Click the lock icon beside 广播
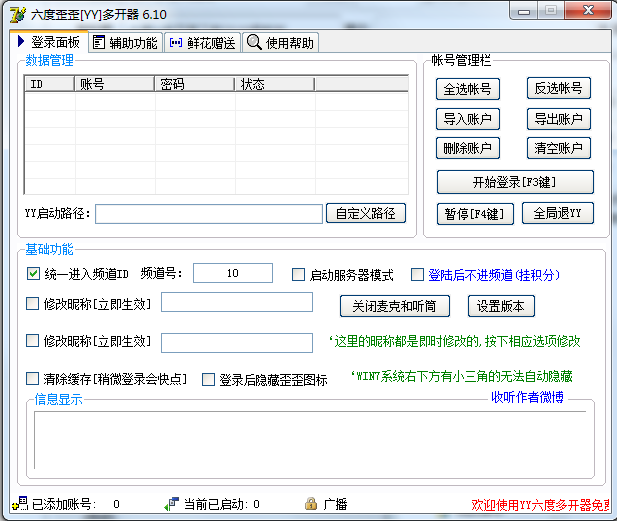This screenshot has width=617, height=521. pyautogui.click(x=311, y=504)
